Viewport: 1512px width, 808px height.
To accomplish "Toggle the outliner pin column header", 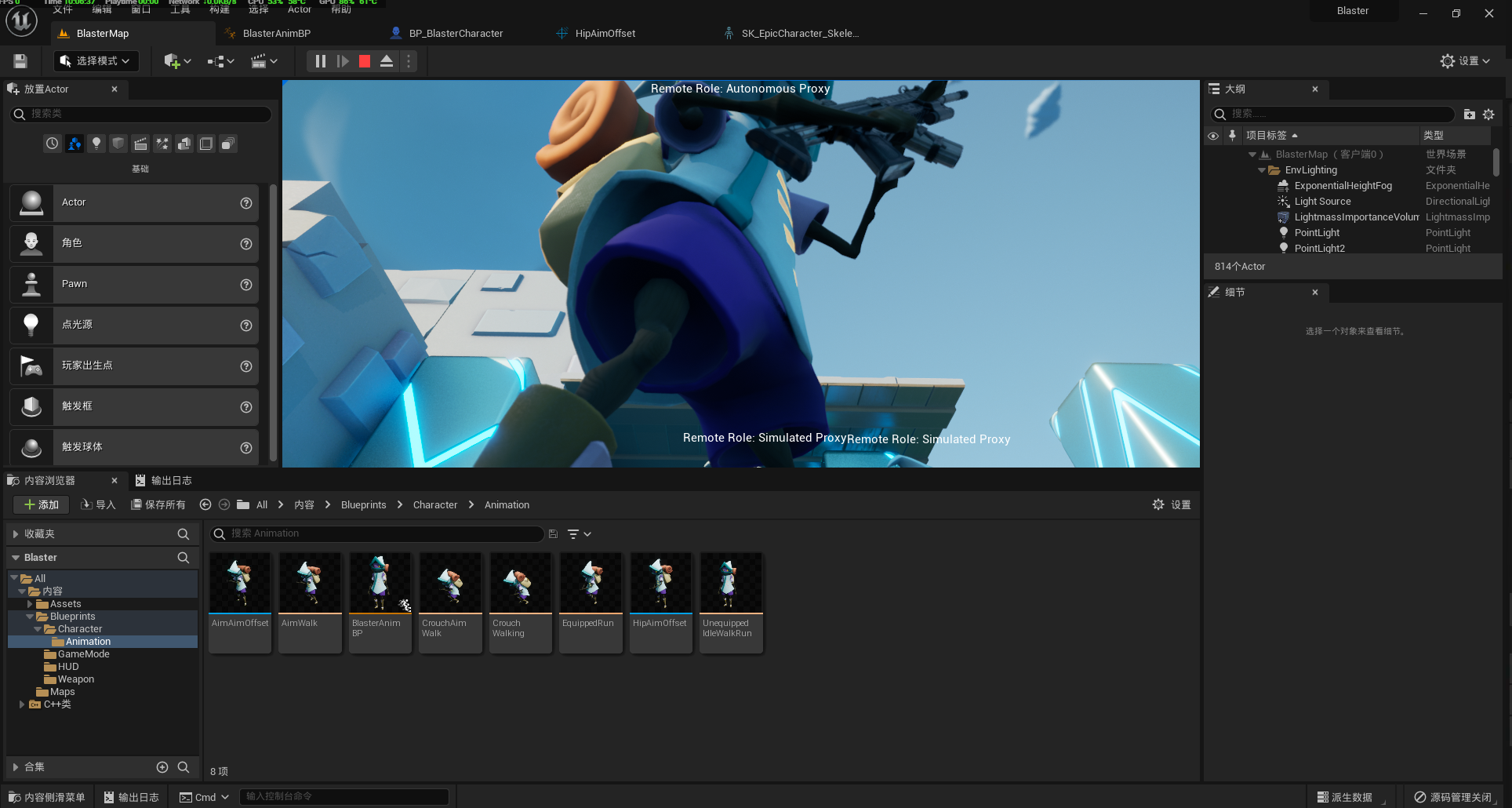I will [x=1232, y=136].
